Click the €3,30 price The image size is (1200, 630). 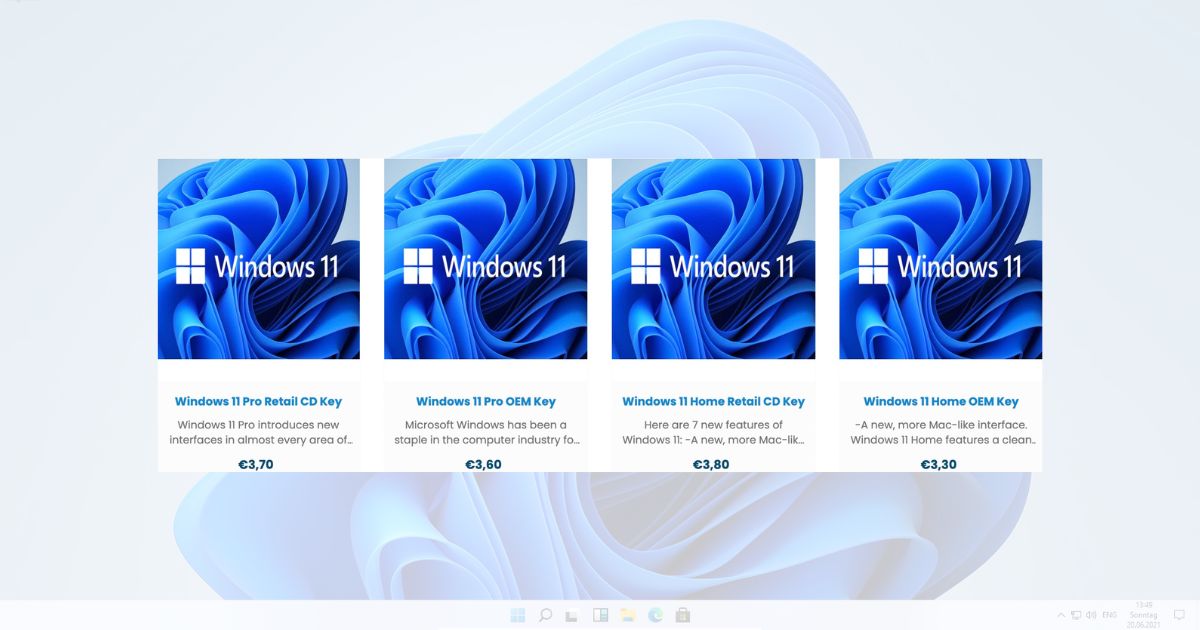939,464
